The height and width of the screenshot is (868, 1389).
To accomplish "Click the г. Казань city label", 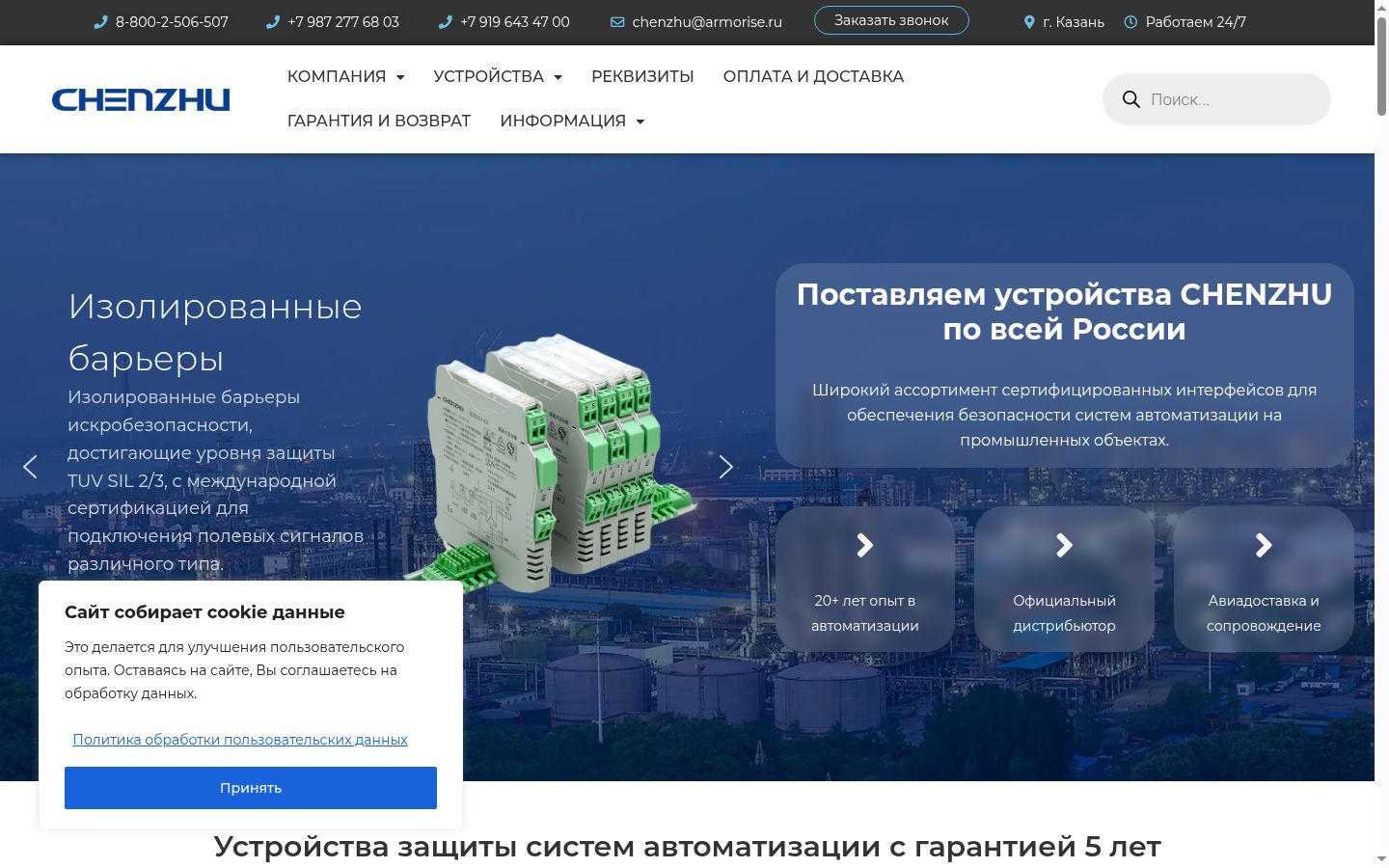I will (x=1074, y=22).
